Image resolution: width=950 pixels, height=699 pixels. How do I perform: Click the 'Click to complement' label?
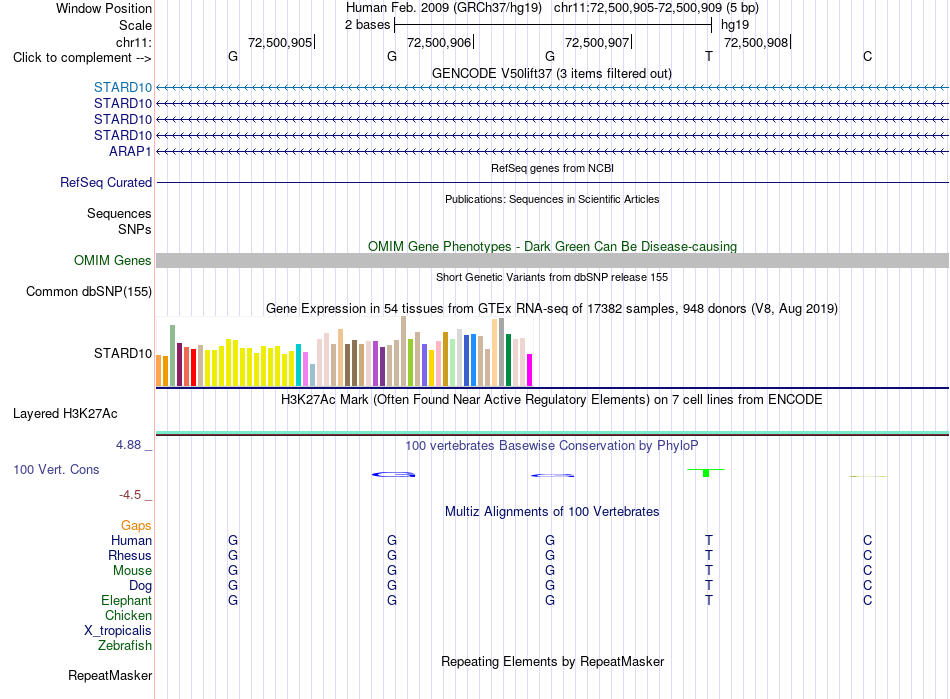pos(82,58)
